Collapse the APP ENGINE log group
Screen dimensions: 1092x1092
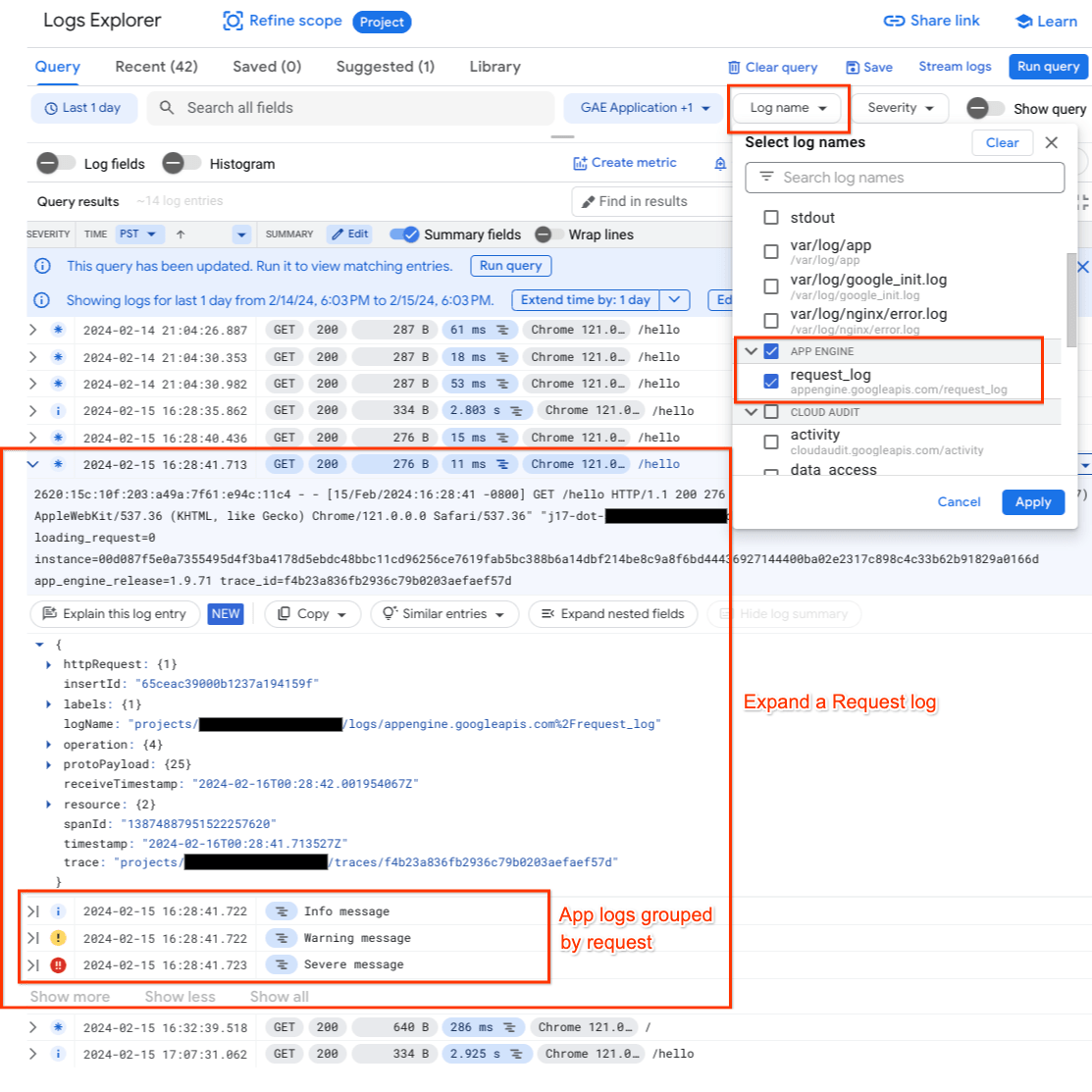pyautogui.click(x=751, y=351)
